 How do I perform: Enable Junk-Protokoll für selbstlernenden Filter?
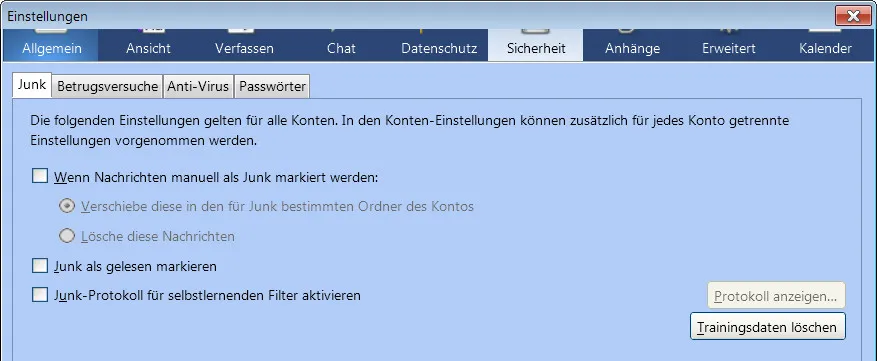pos(40,295)
